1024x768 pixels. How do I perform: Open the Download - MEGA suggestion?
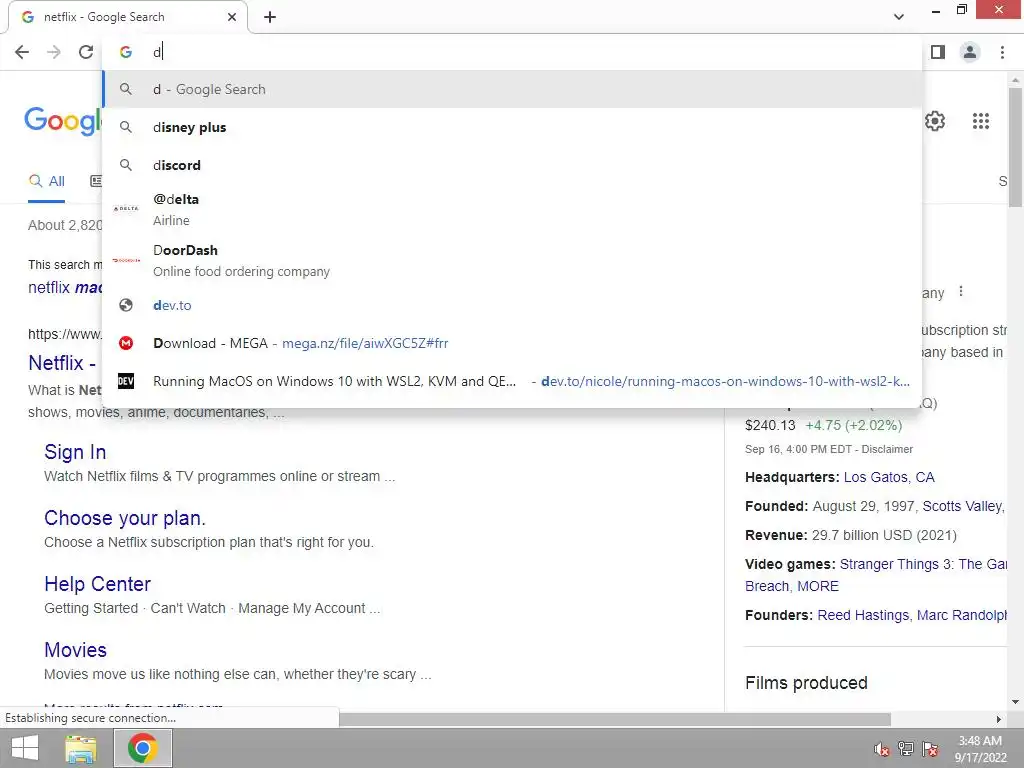[512, 343]
